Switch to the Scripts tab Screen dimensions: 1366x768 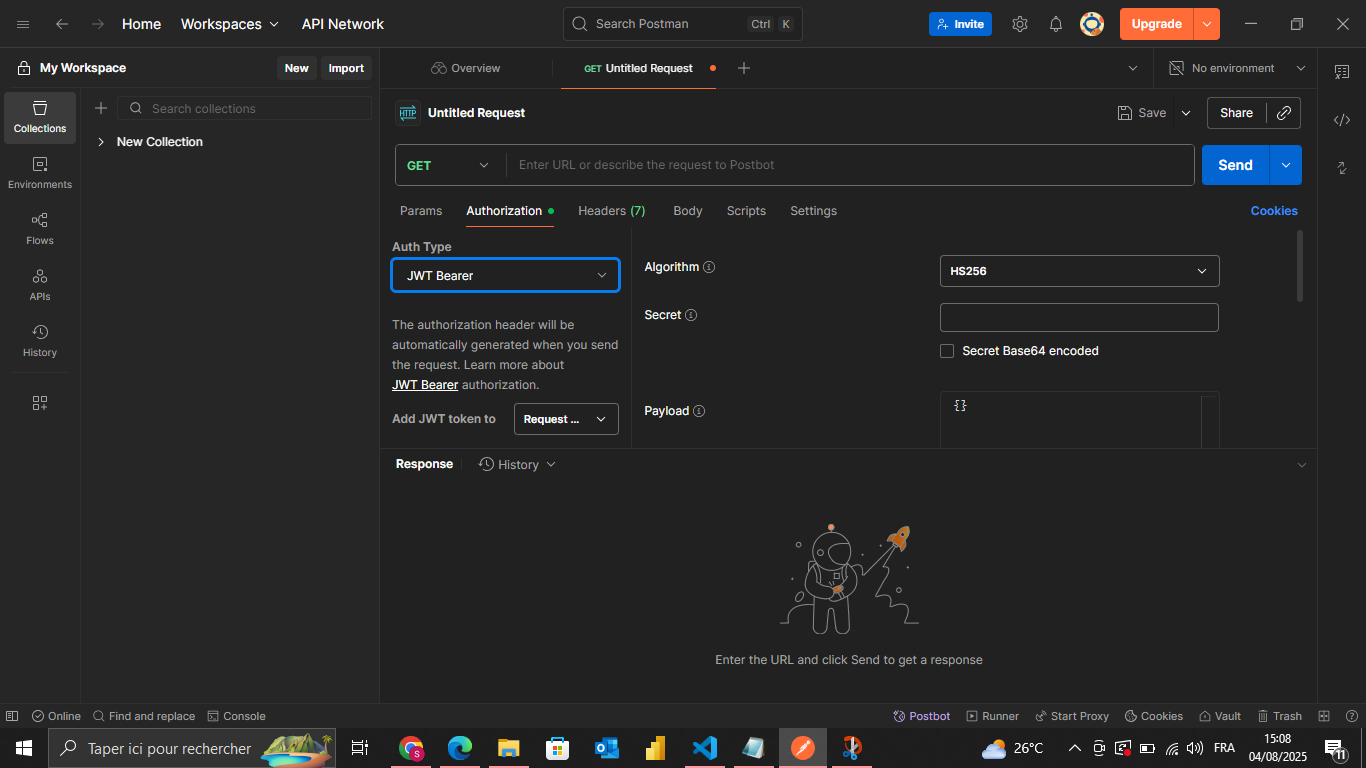(x=746, y=211)
